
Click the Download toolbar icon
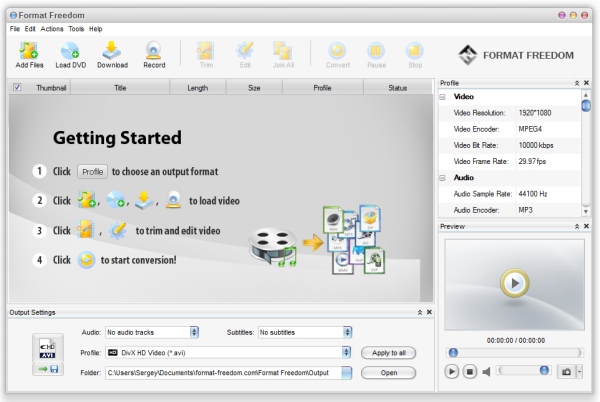(x=111, y=50)
